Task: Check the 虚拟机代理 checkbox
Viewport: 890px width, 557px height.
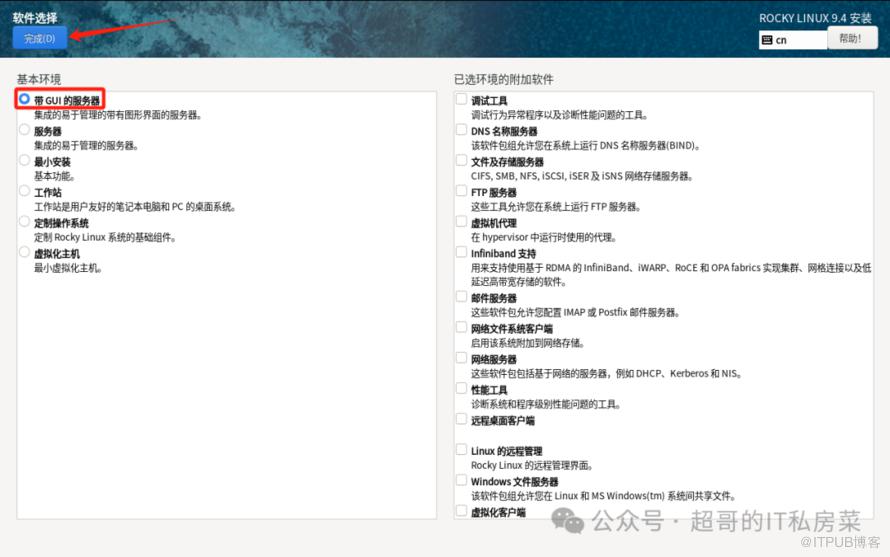Action: [461, 223]
